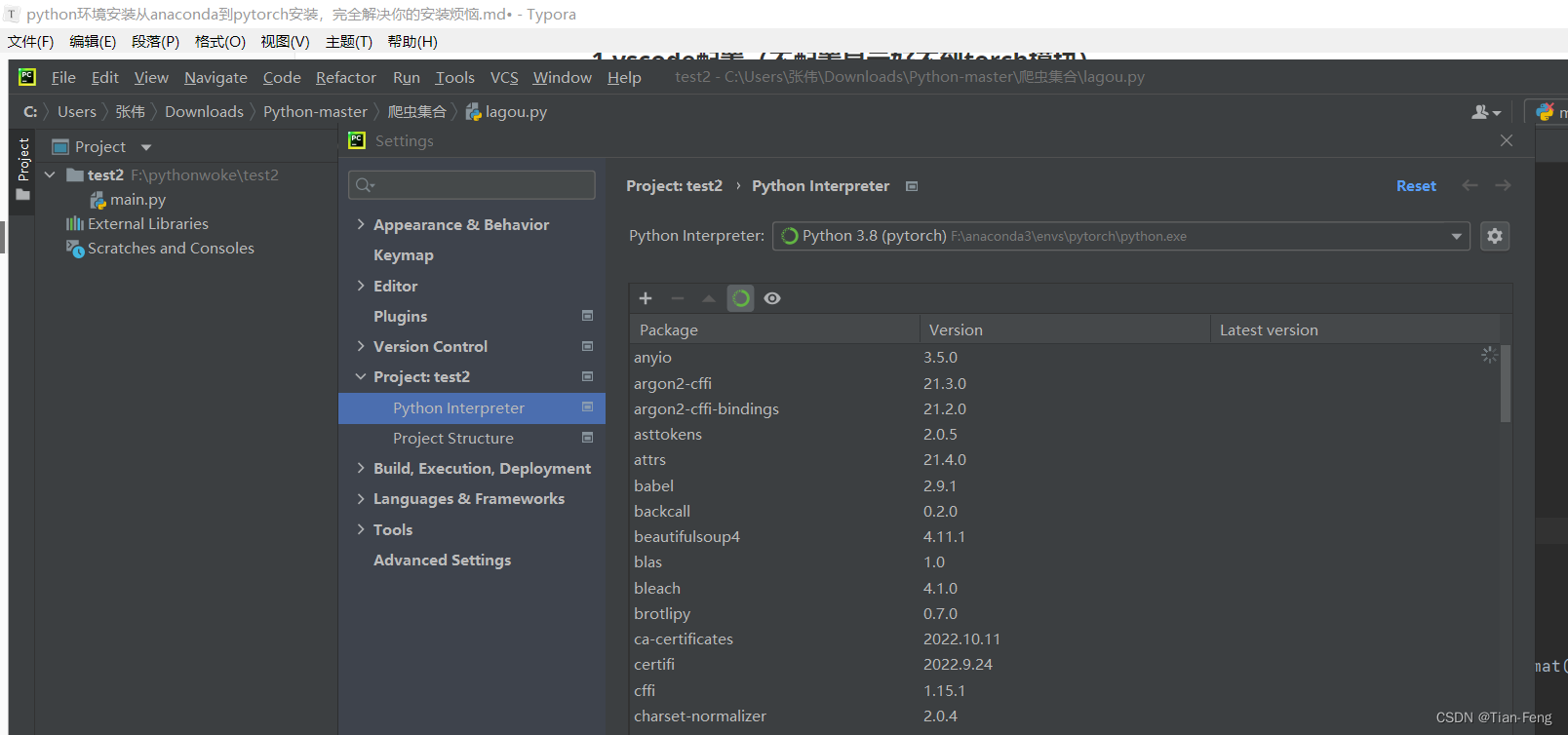
Task: Click the Version Control row project icon
Action: [x=587, y=346]
